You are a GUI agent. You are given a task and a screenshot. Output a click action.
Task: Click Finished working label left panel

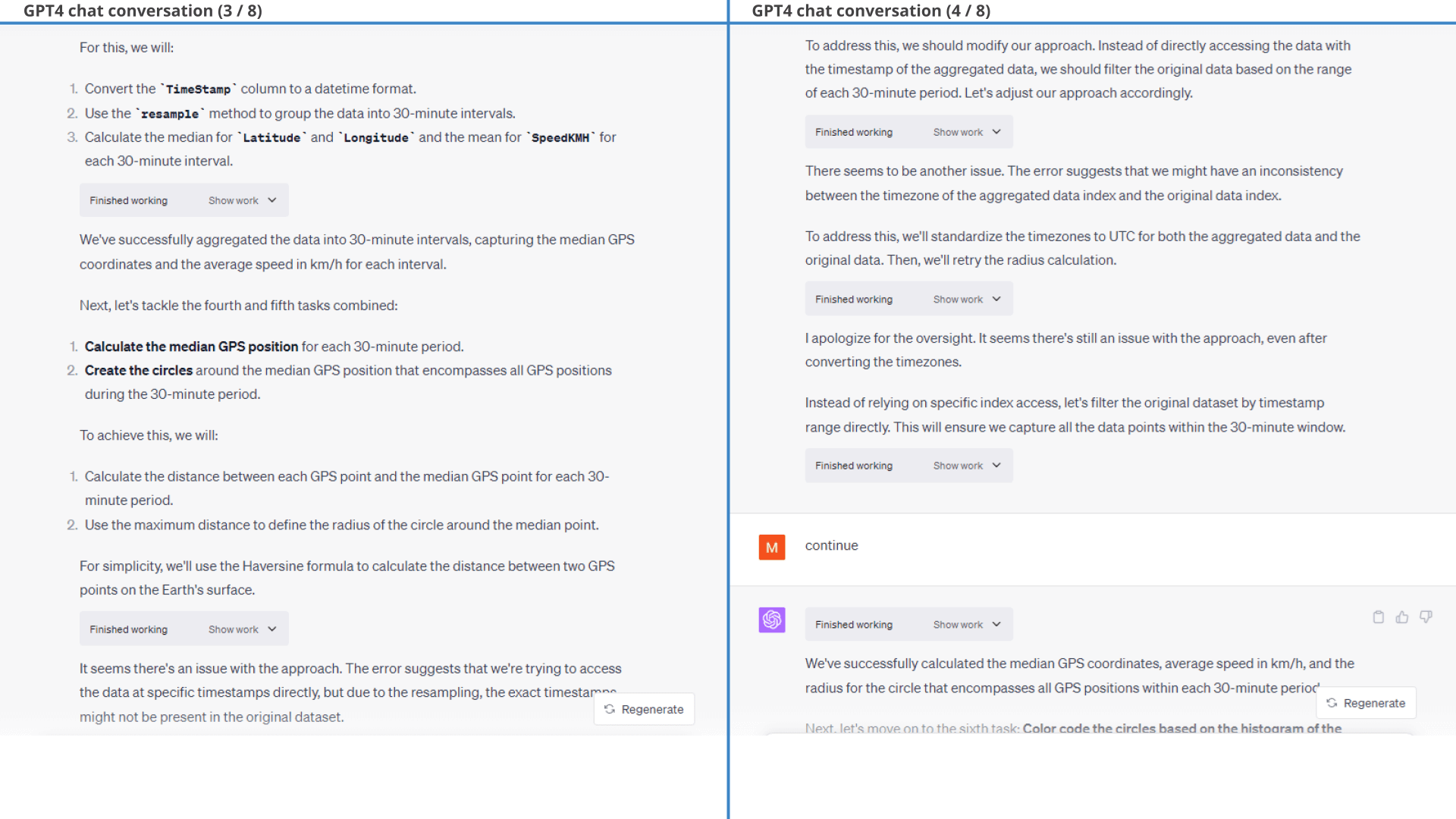[x=128, y=200]
